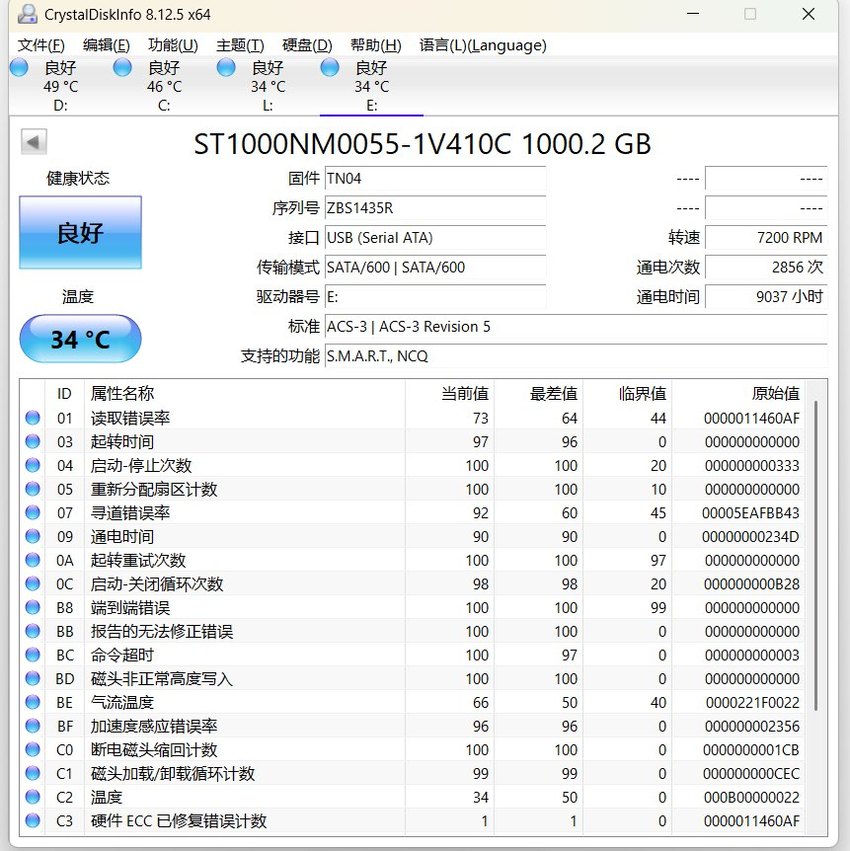Click the 接口 field USB (Serial ATA)
850x851 pixels.
[x=435, y=238]
